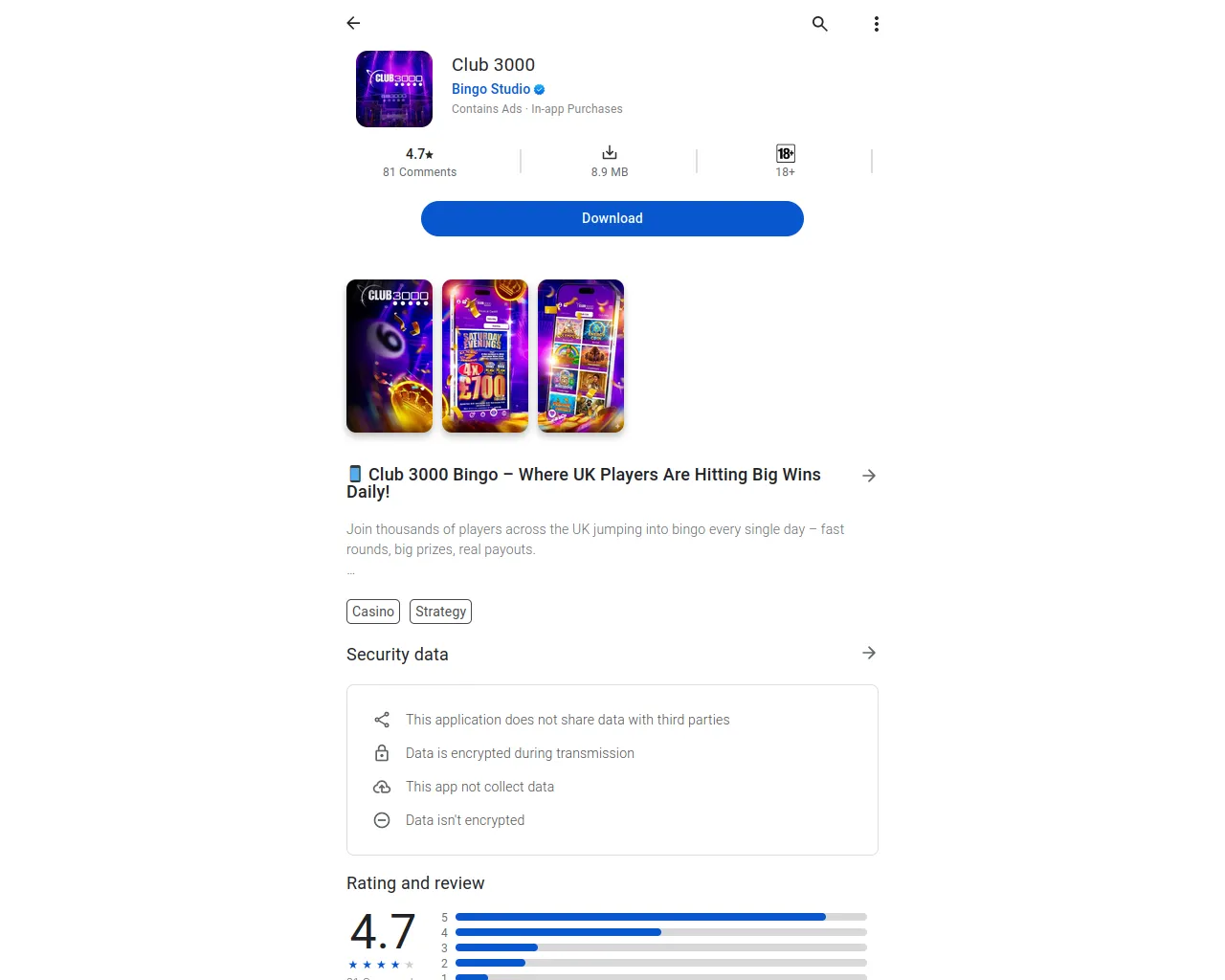
Task: Select the Casino category tag
Action: [x=373, y=612]
